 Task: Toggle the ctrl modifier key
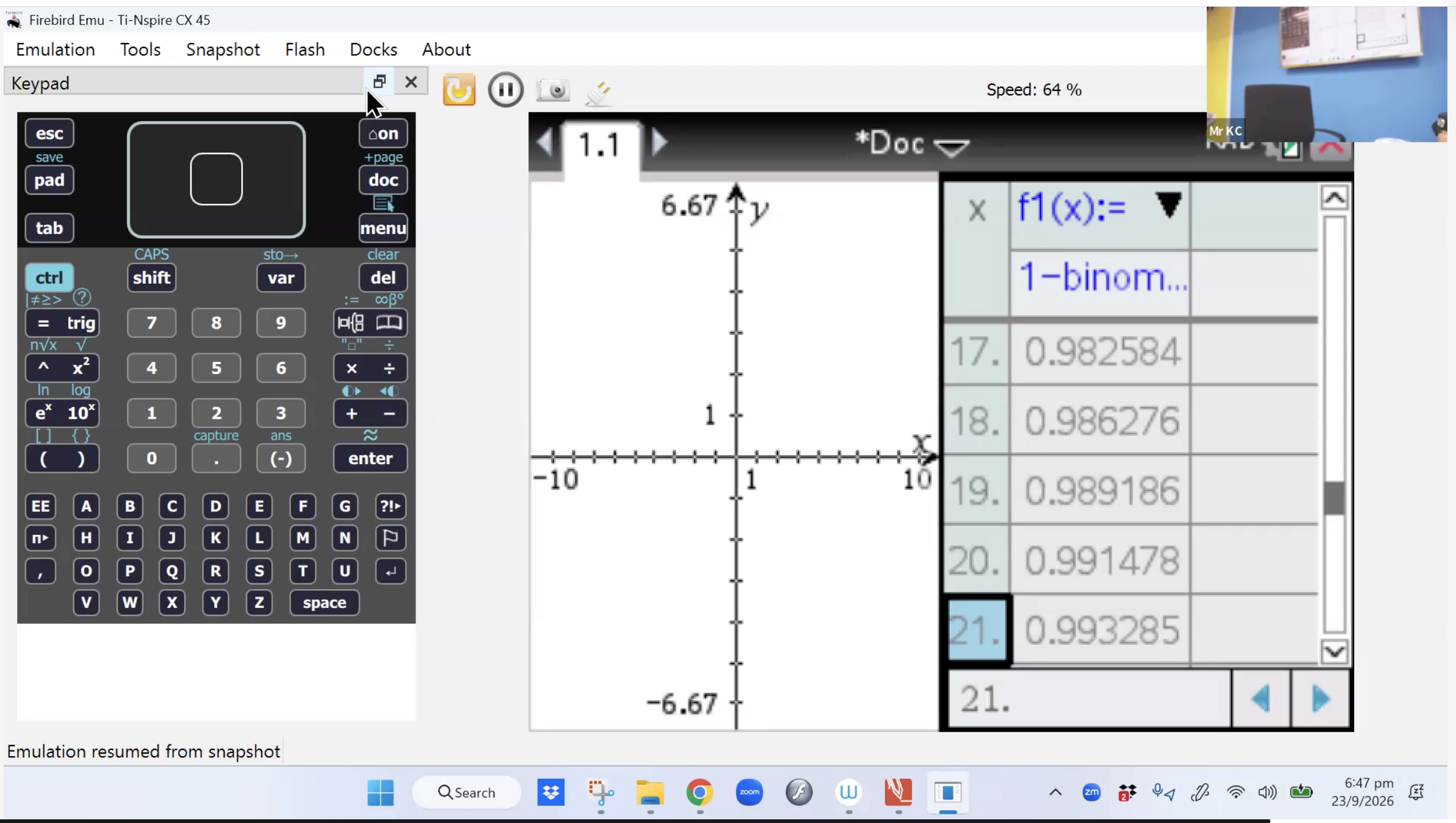[x=49, y=278]
